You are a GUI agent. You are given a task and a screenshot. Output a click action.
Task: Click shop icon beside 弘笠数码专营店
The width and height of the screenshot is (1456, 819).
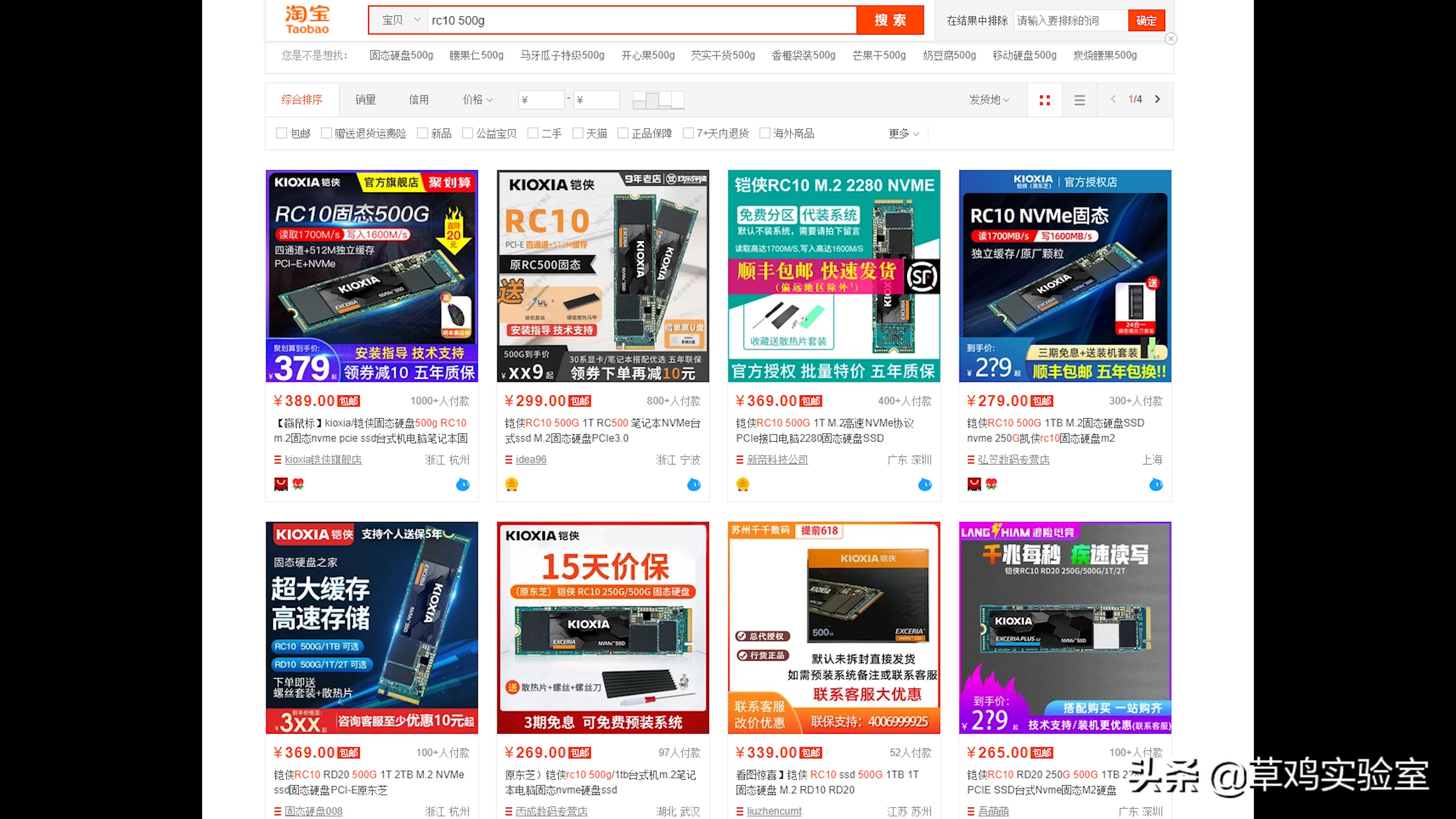(971, 460)
